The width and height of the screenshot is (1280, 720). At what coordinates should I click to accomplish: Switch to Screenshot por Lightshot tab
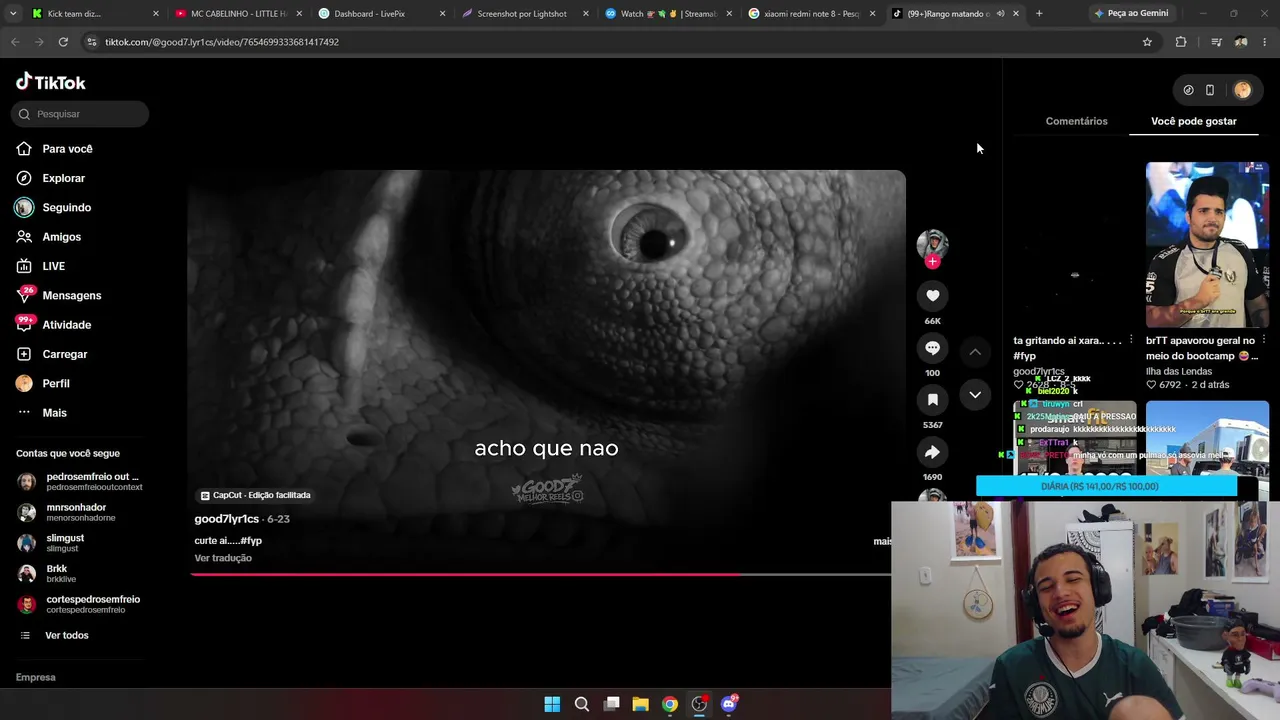[x=524, y=14]
